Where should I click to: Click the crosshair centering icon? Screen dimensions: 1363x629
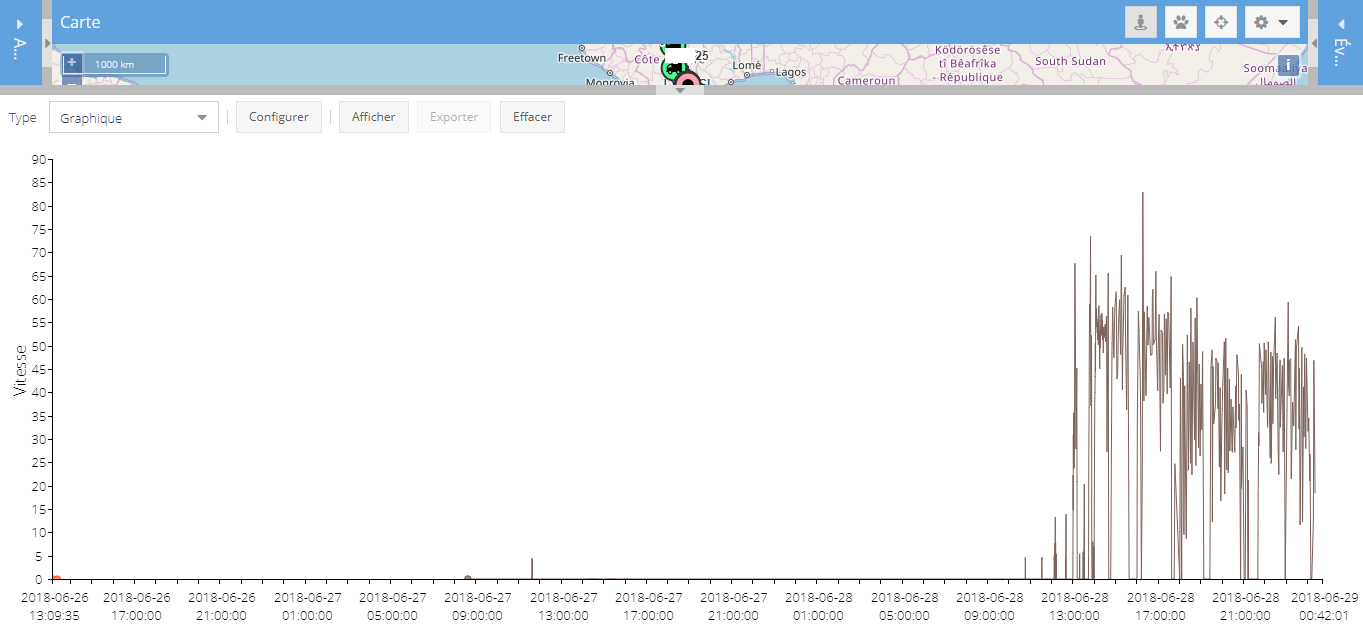tap(1220, 21)
